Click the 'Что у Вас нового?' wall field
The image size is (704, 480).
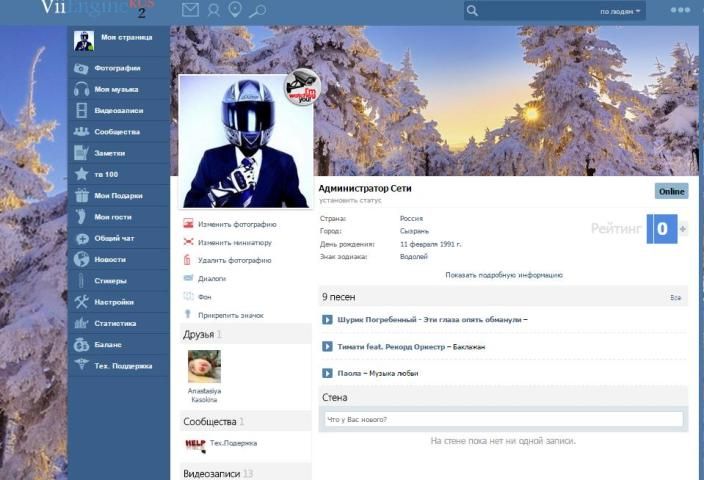click(x=503, y=419)
